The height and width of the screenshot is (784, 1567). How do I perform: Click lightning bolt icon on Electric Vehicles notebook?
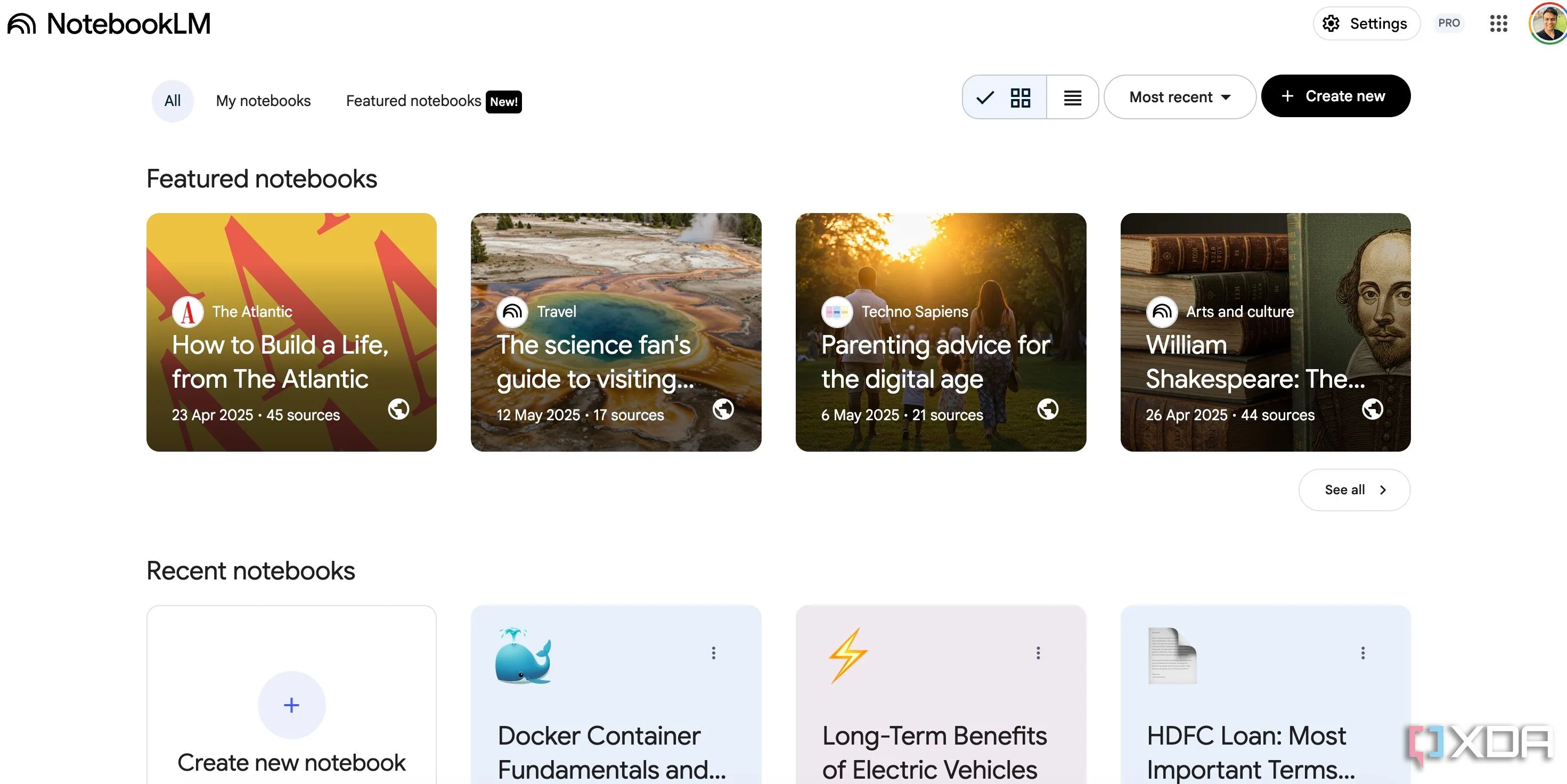[847, 656]
